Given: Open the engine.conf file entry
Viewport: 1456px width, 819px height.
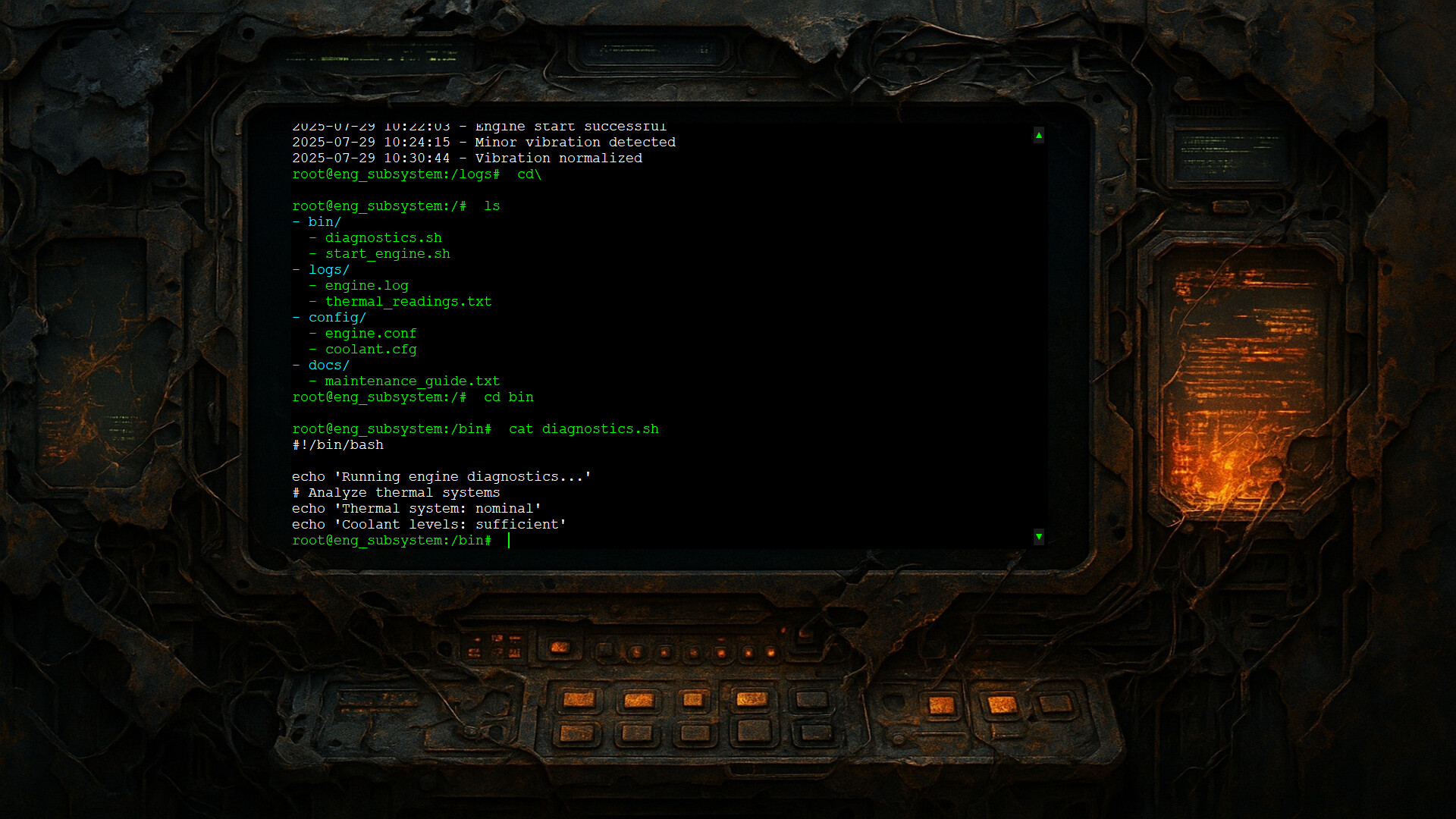Looking at the screenshot, I should 371,333.
